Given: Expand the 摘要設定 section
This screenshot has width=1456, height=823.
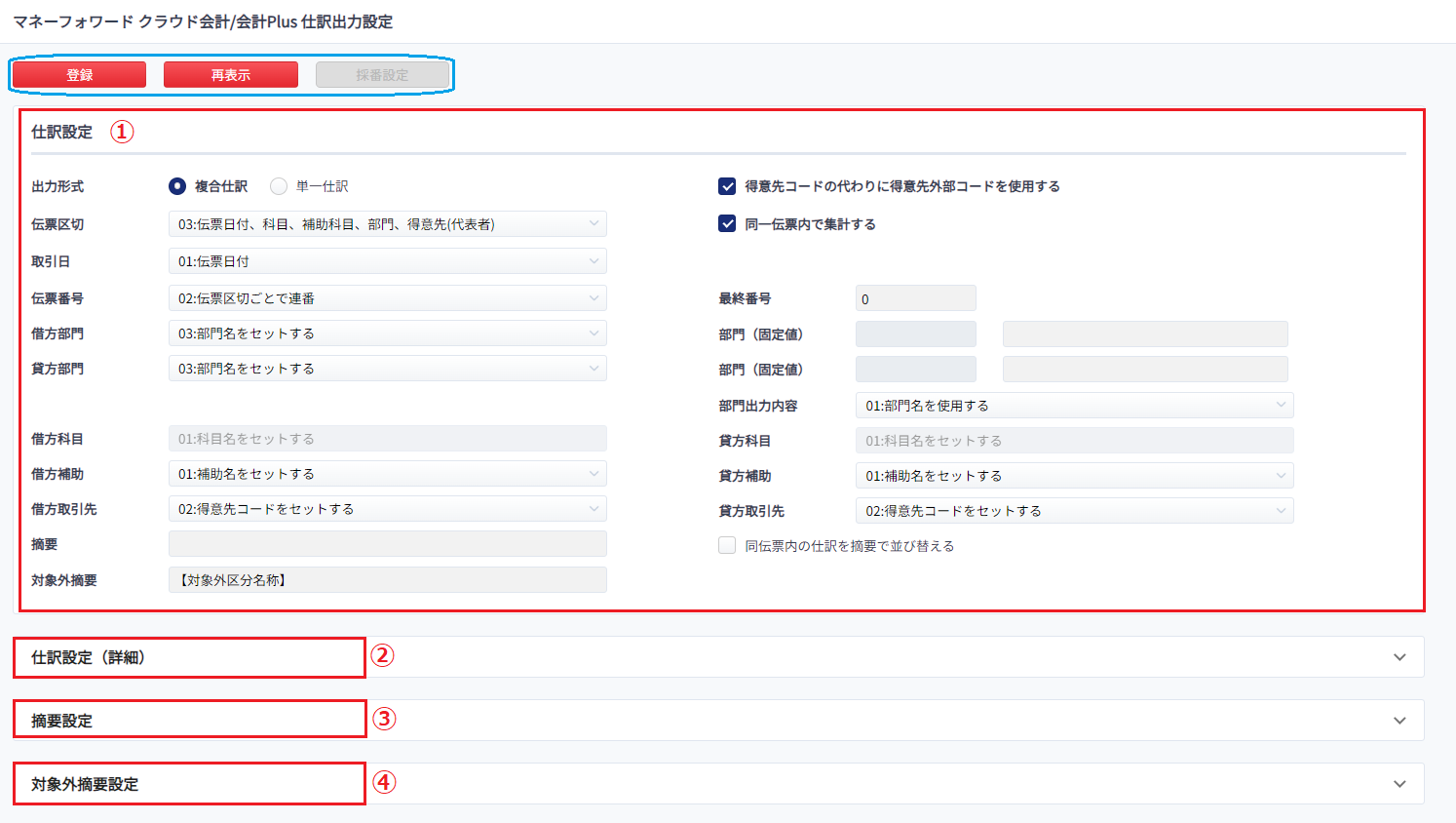Looking at the screenshot, I should [718, 721].
